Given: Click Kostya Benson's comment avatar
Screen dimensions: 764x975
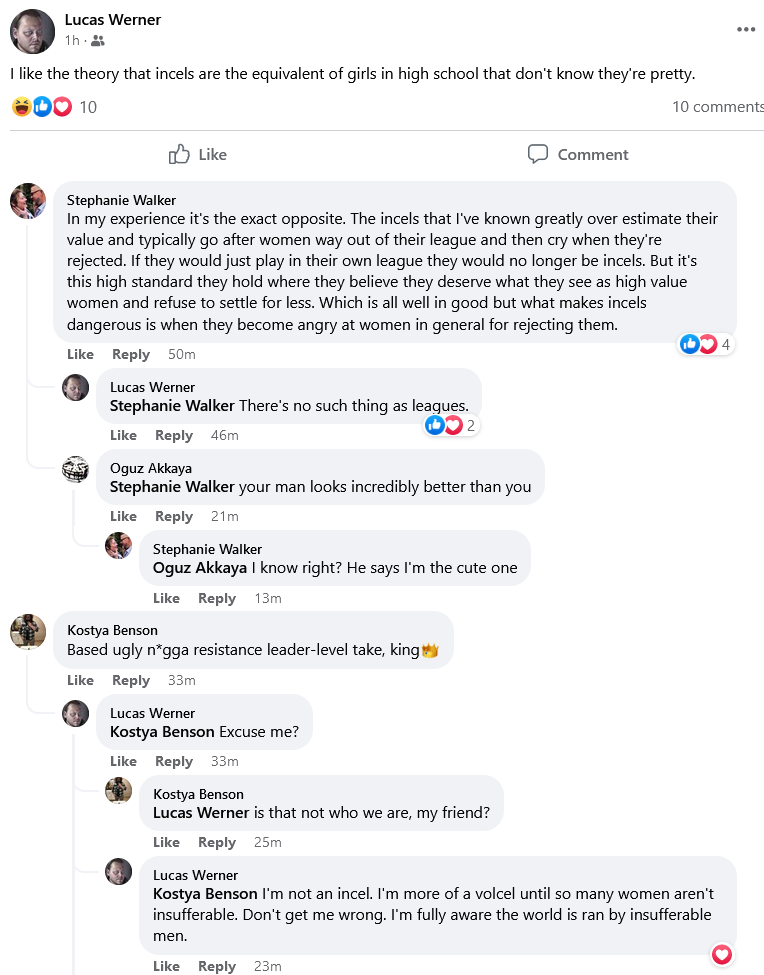Looking at the screenshot, I should click(28, 631).
